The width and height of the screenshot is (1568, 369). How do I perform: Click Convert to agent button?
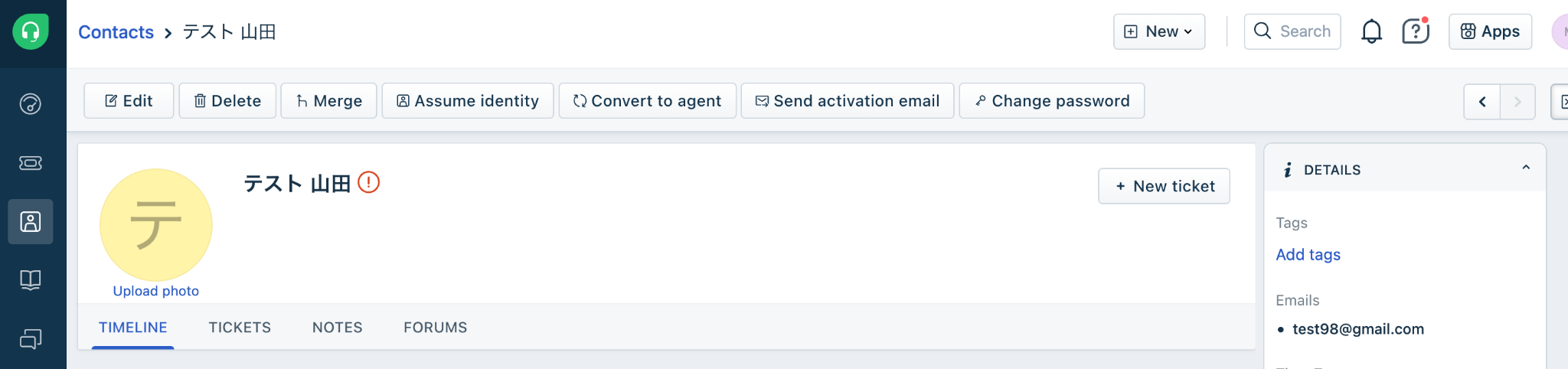[x=647, y=101]
